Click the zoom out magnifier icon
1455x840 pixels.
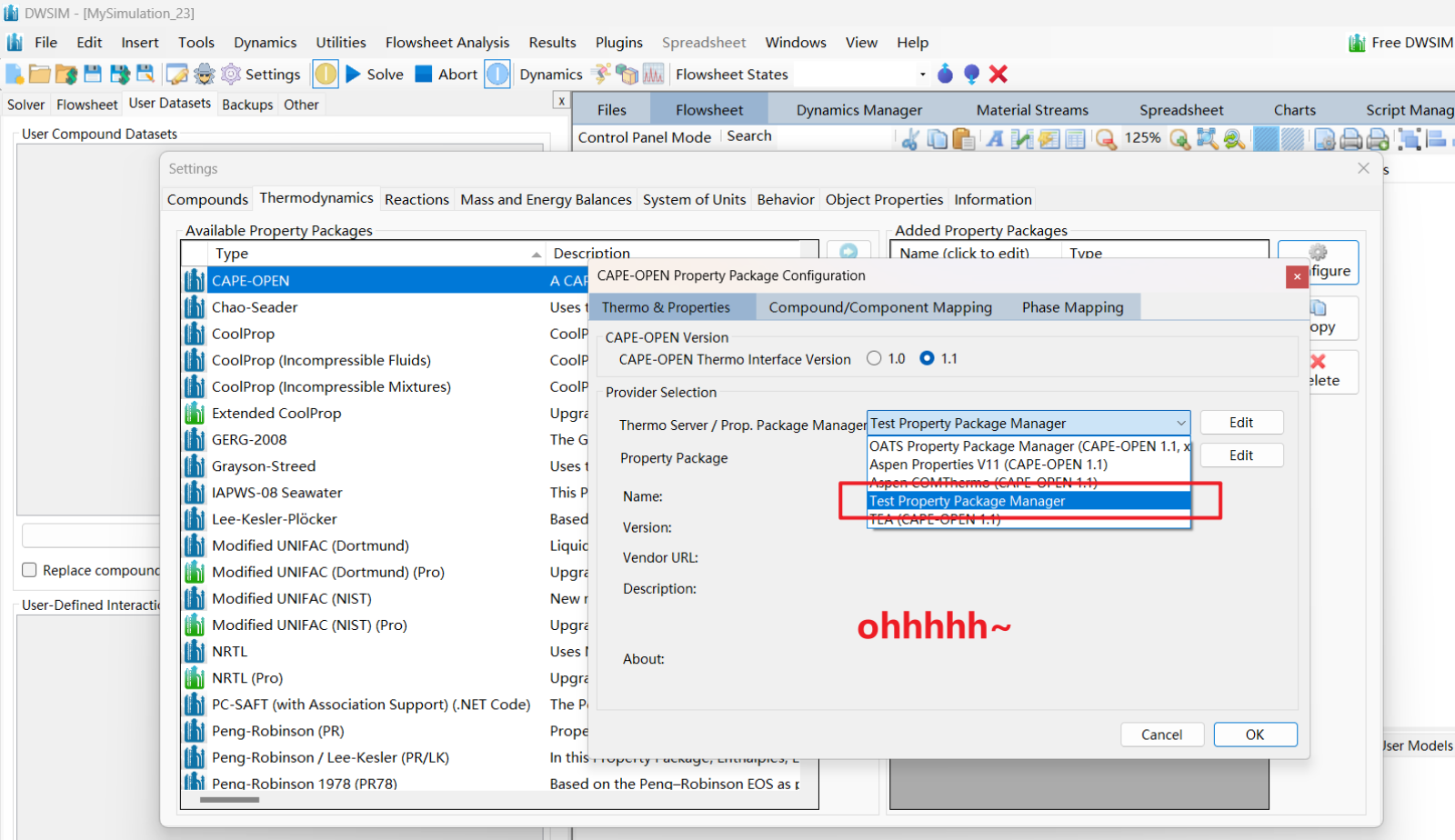[x=1106, y=138]
